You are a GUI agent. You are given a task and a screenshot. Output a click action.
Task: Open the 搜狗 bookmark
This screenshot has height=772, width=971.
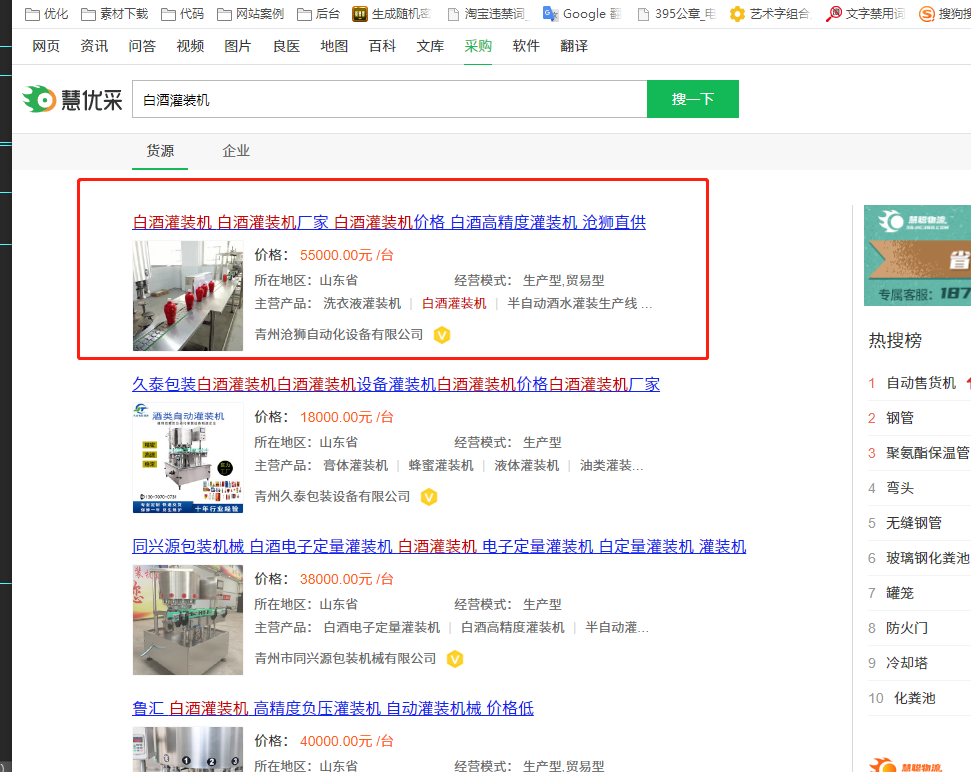click(945, 14)
